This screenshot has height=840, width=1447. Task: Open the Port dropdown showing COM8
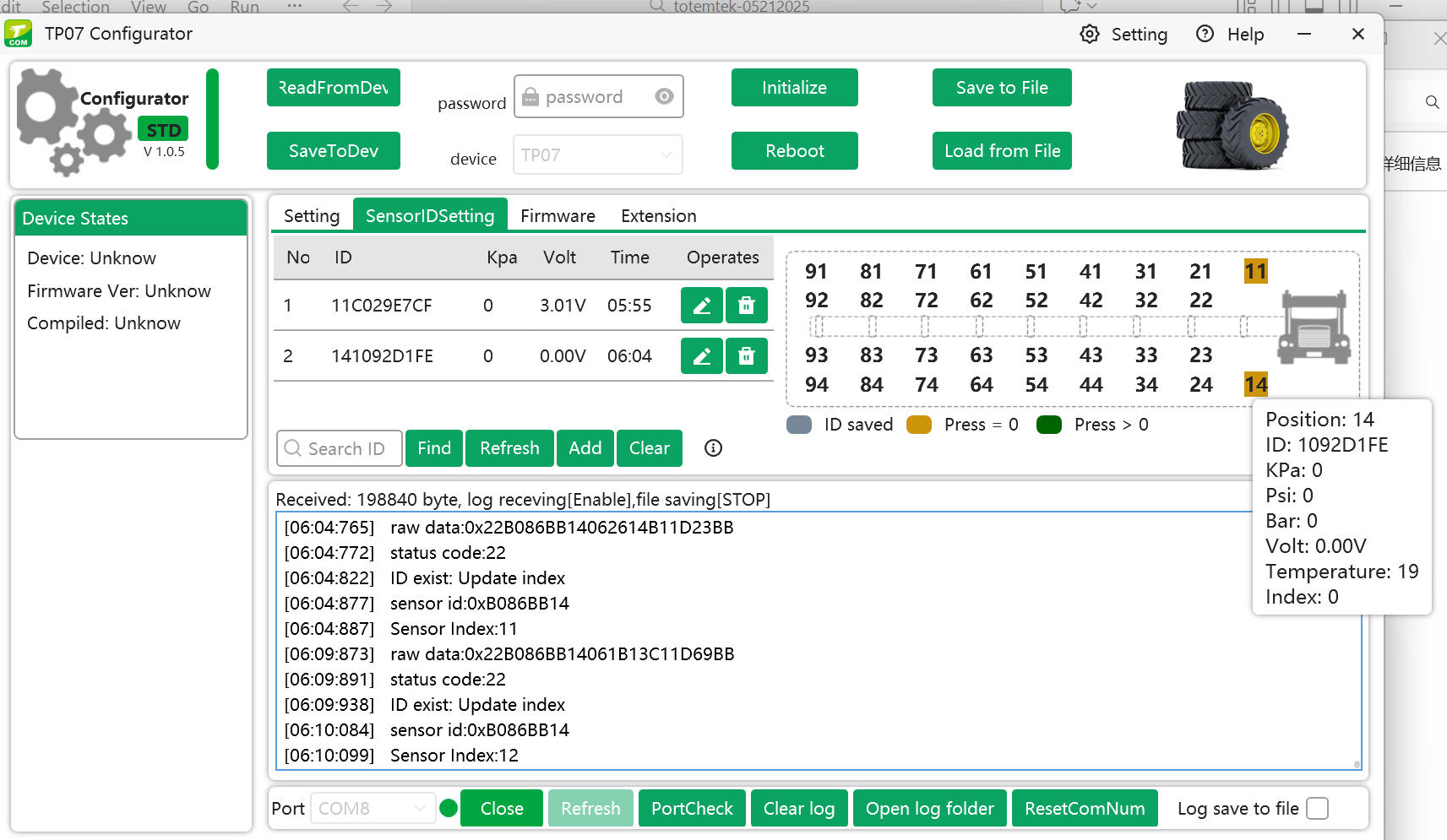(372, 808)
